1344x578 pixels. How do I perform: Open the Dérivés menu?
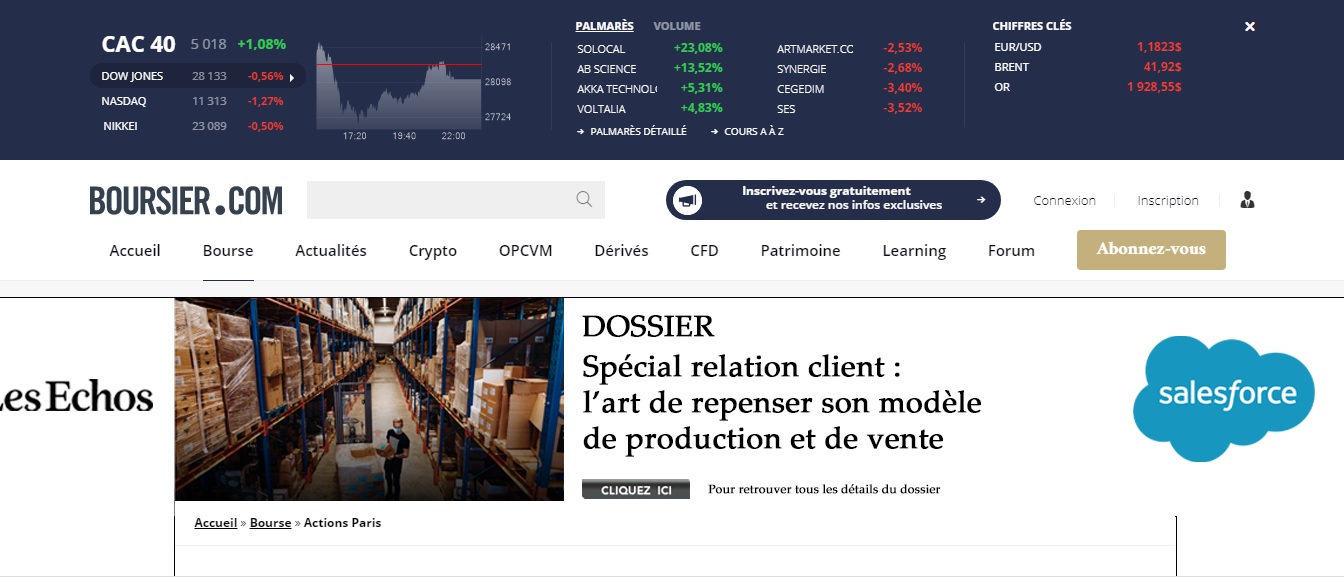point(621,251)
